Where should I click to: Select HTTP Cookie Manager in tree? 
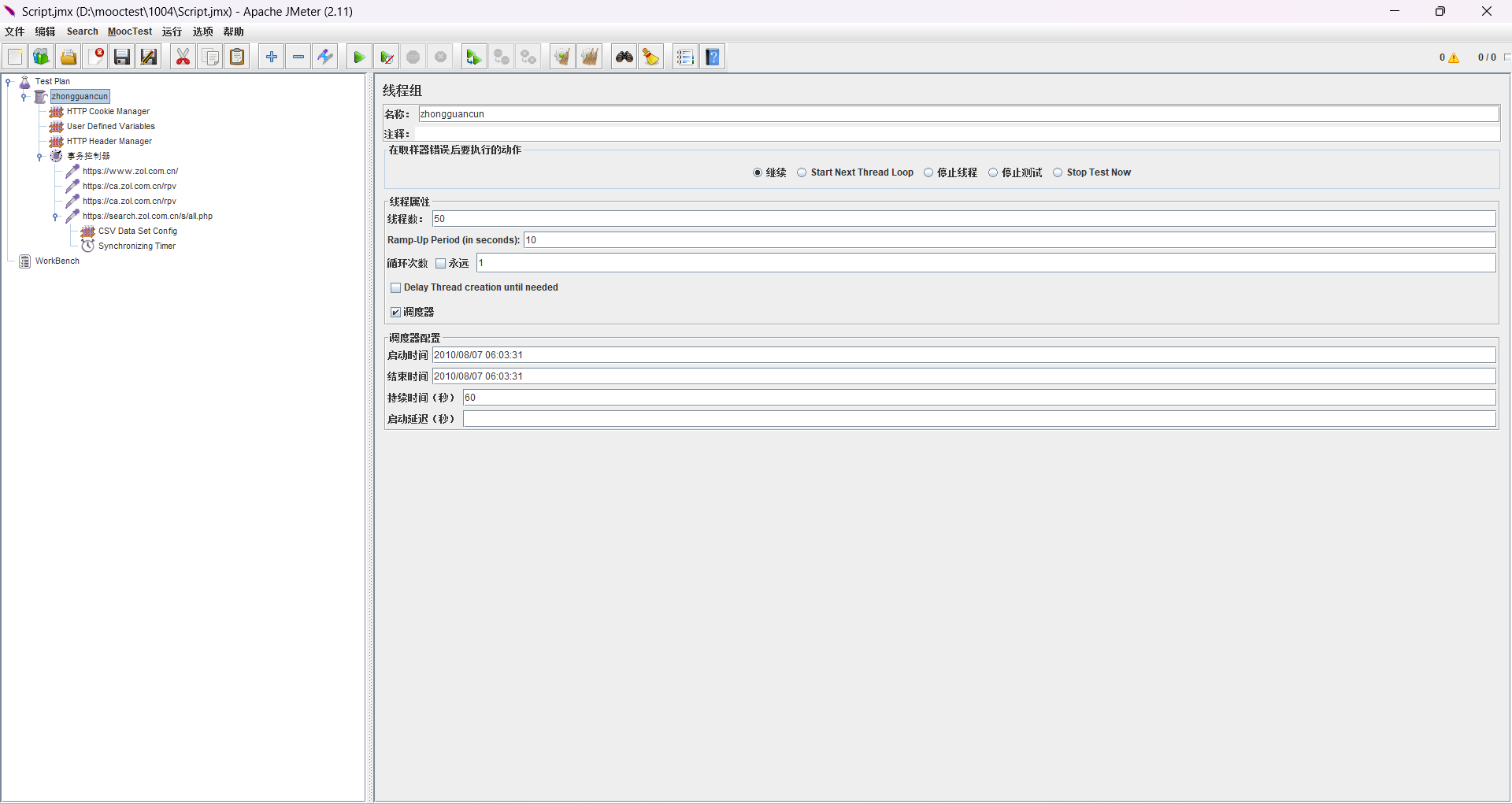(x=108, y=111)
